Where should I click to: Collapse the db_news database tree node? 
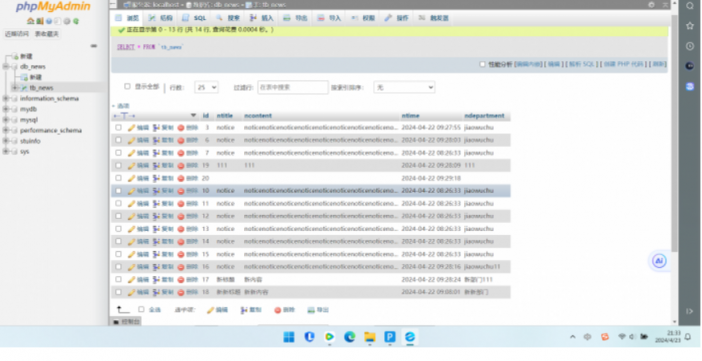[6, 67]
